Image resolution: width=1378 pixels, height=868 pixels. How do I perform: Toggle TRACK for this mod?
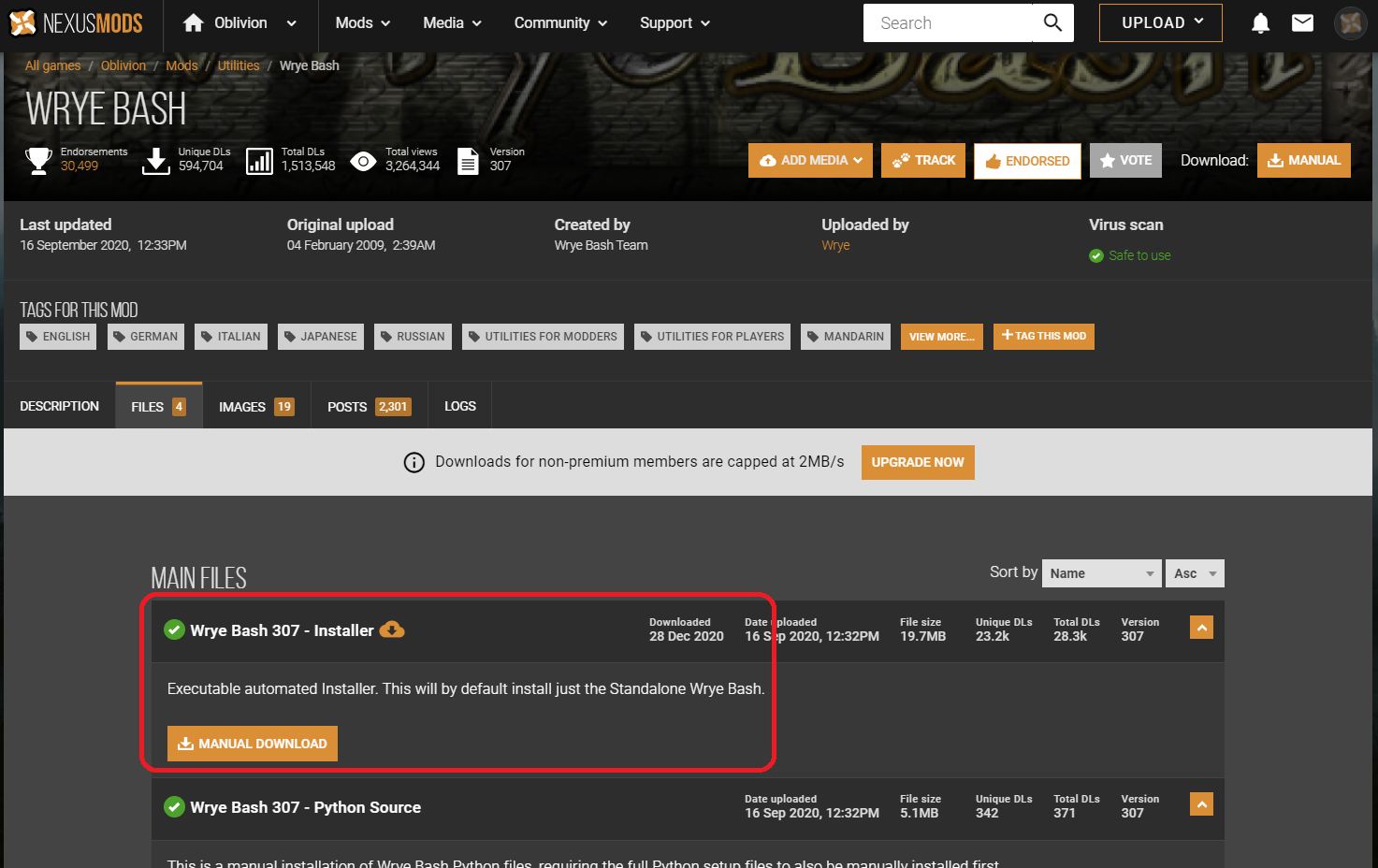tap(923, 160)
